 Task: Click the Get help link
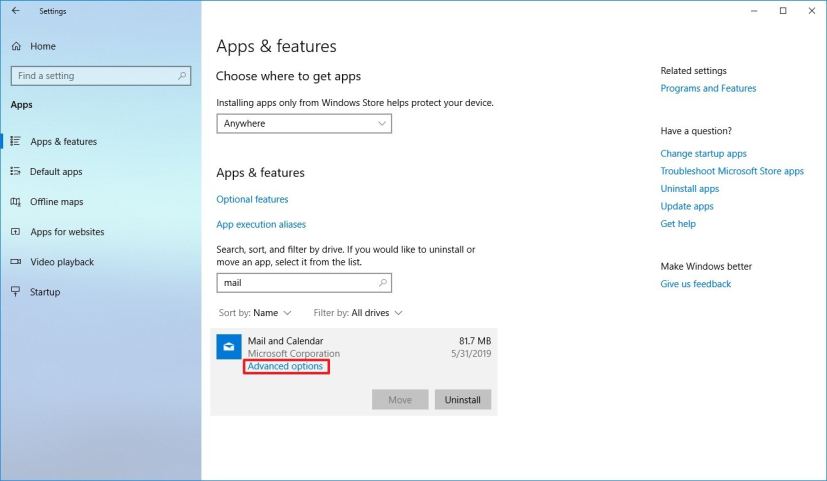tap(678, 224)
